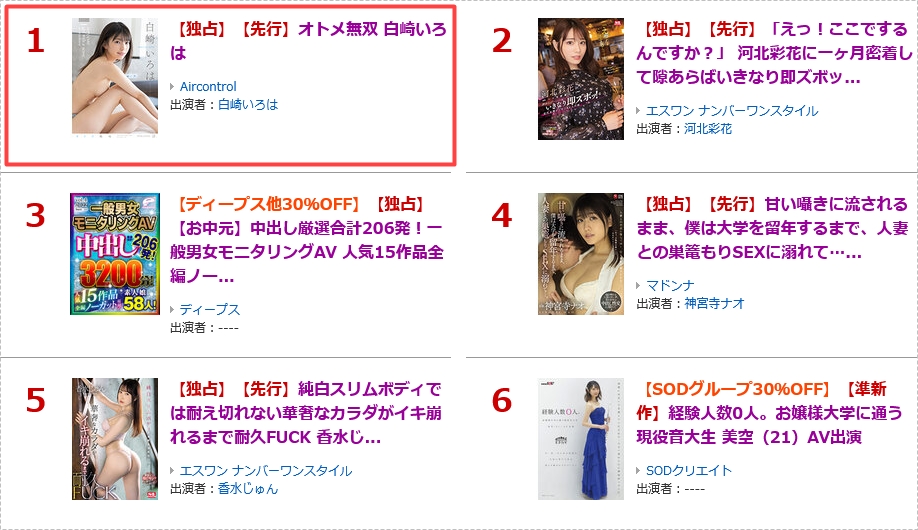Open the rank 4 title link

[x=772, y=228]
